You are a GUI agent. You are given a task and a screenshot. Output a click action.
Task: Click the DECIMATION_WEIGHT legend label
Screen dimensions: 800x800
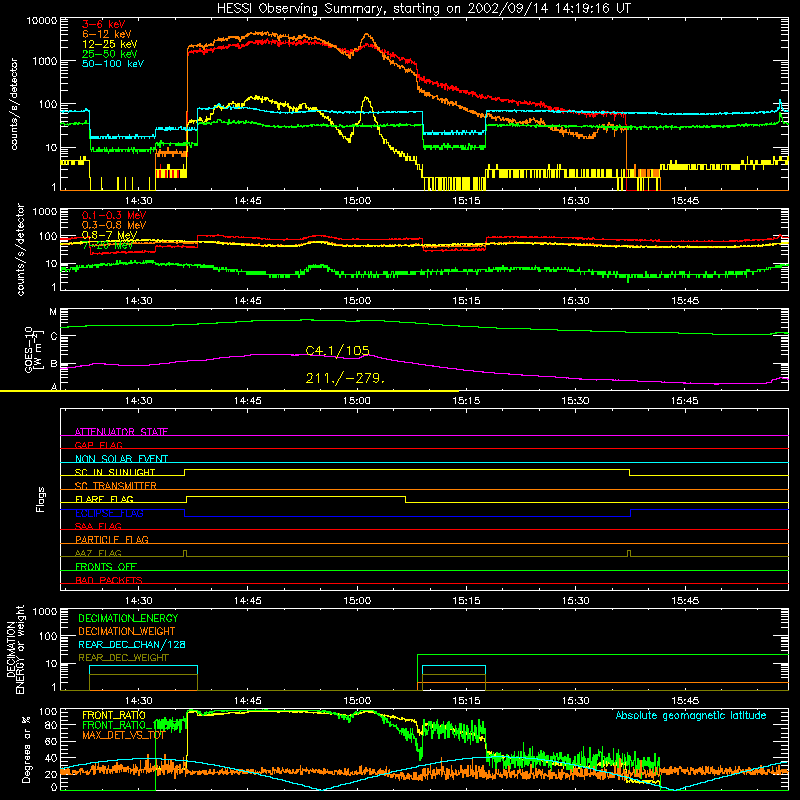127,631
